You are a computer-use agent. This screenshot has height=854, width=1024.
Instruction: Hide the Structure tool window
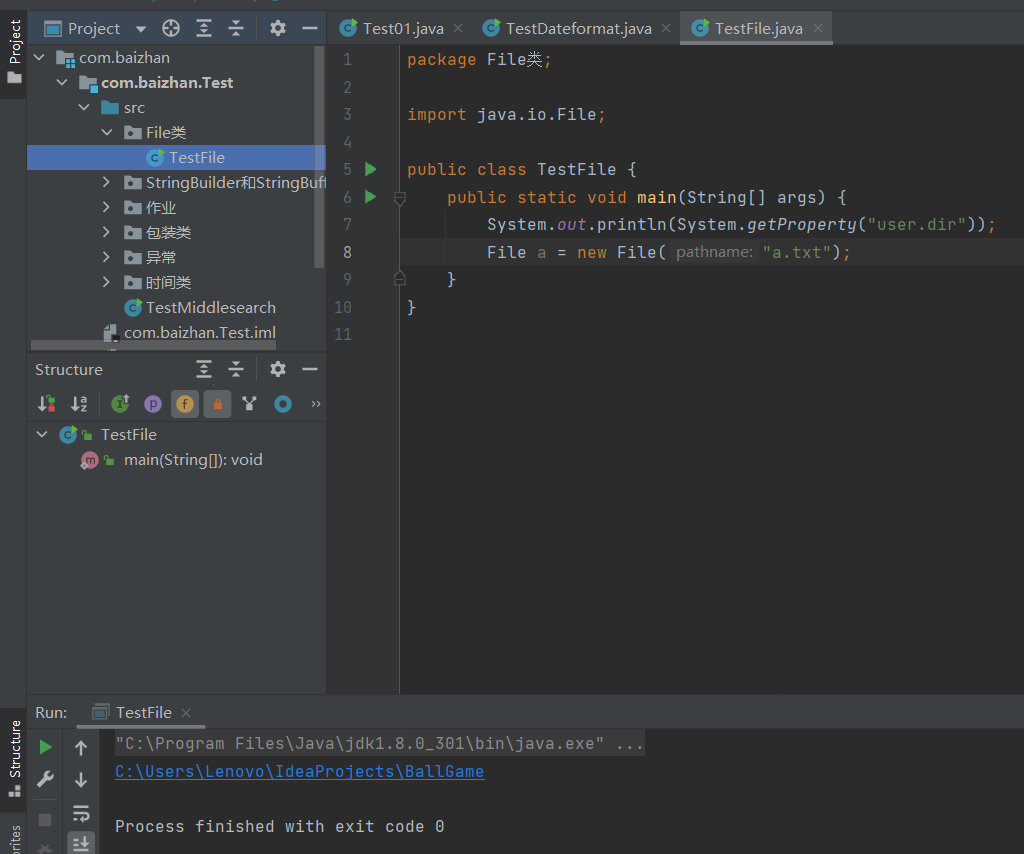[x=310, y=370]
